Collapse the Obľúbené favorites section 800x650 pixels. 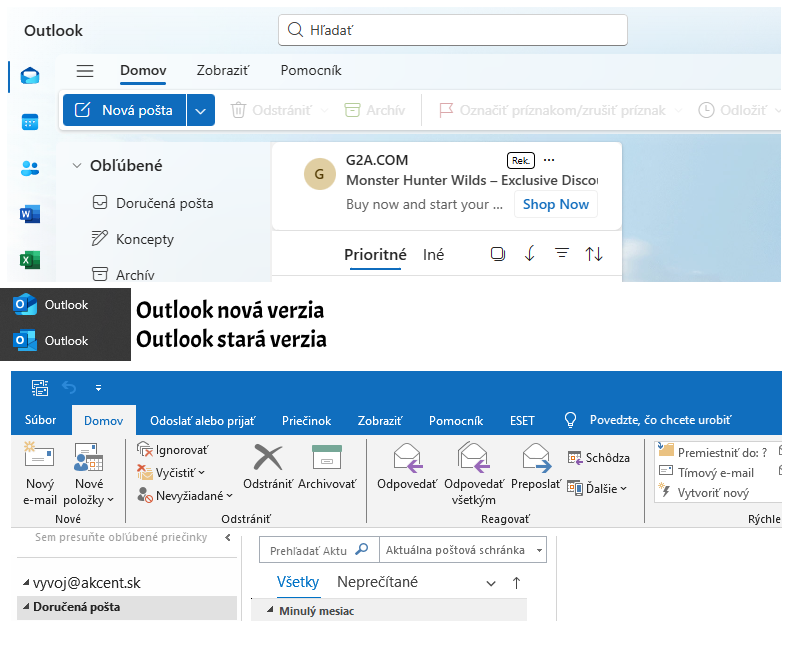77,165
